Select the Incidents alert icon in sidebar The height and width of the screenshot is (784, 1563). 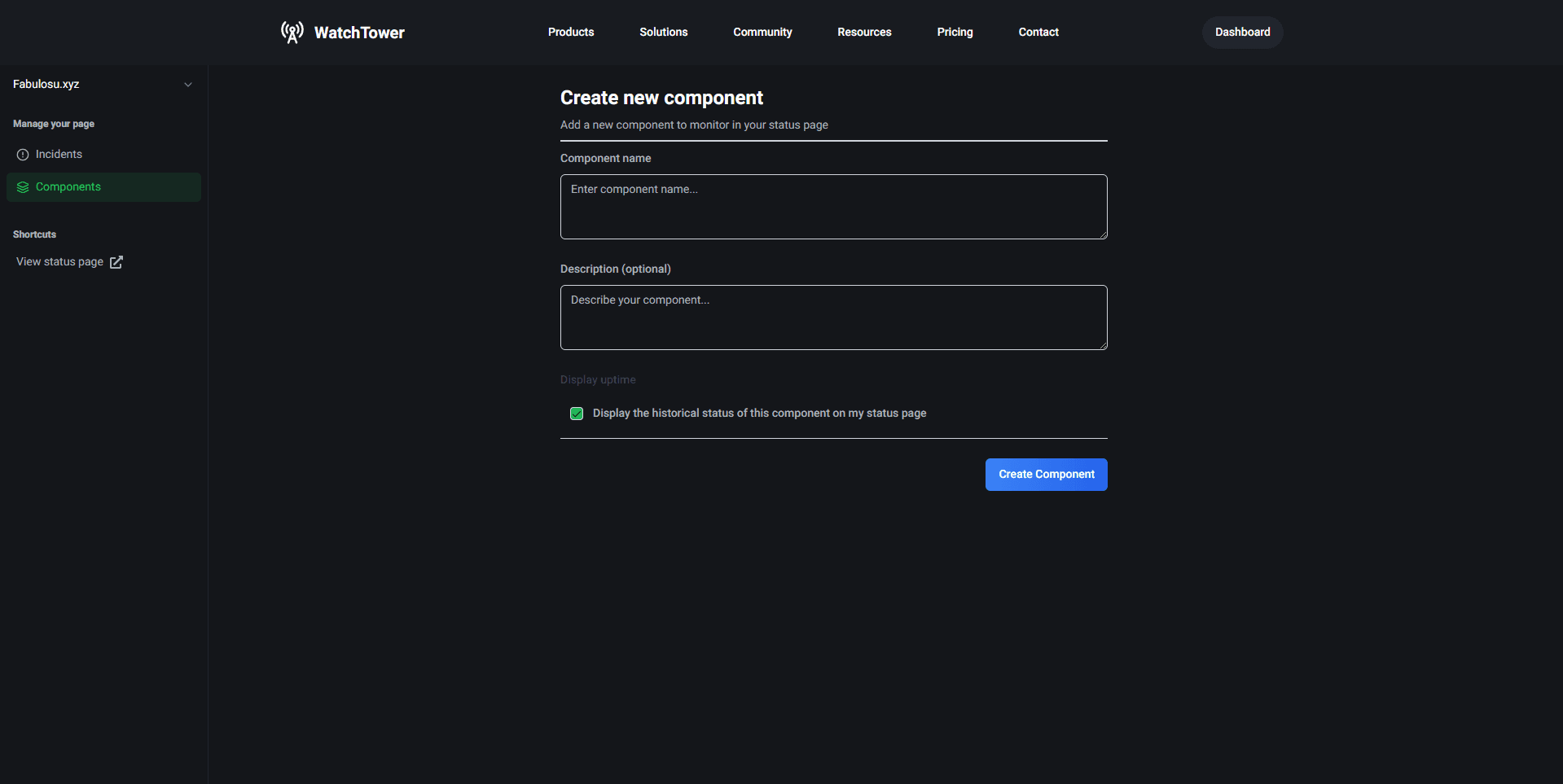(21, 154)
